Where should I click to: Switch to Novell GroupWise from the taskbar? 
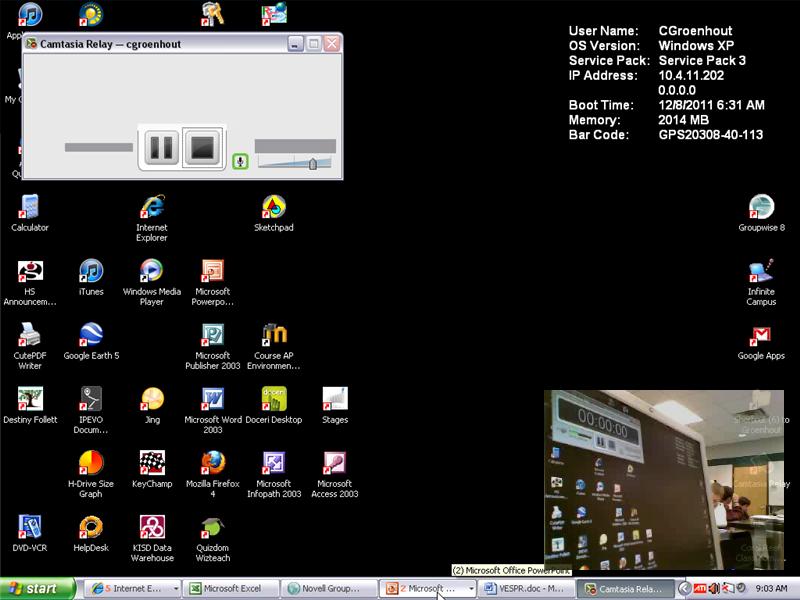pyautogui.click(x=329, y=589)
